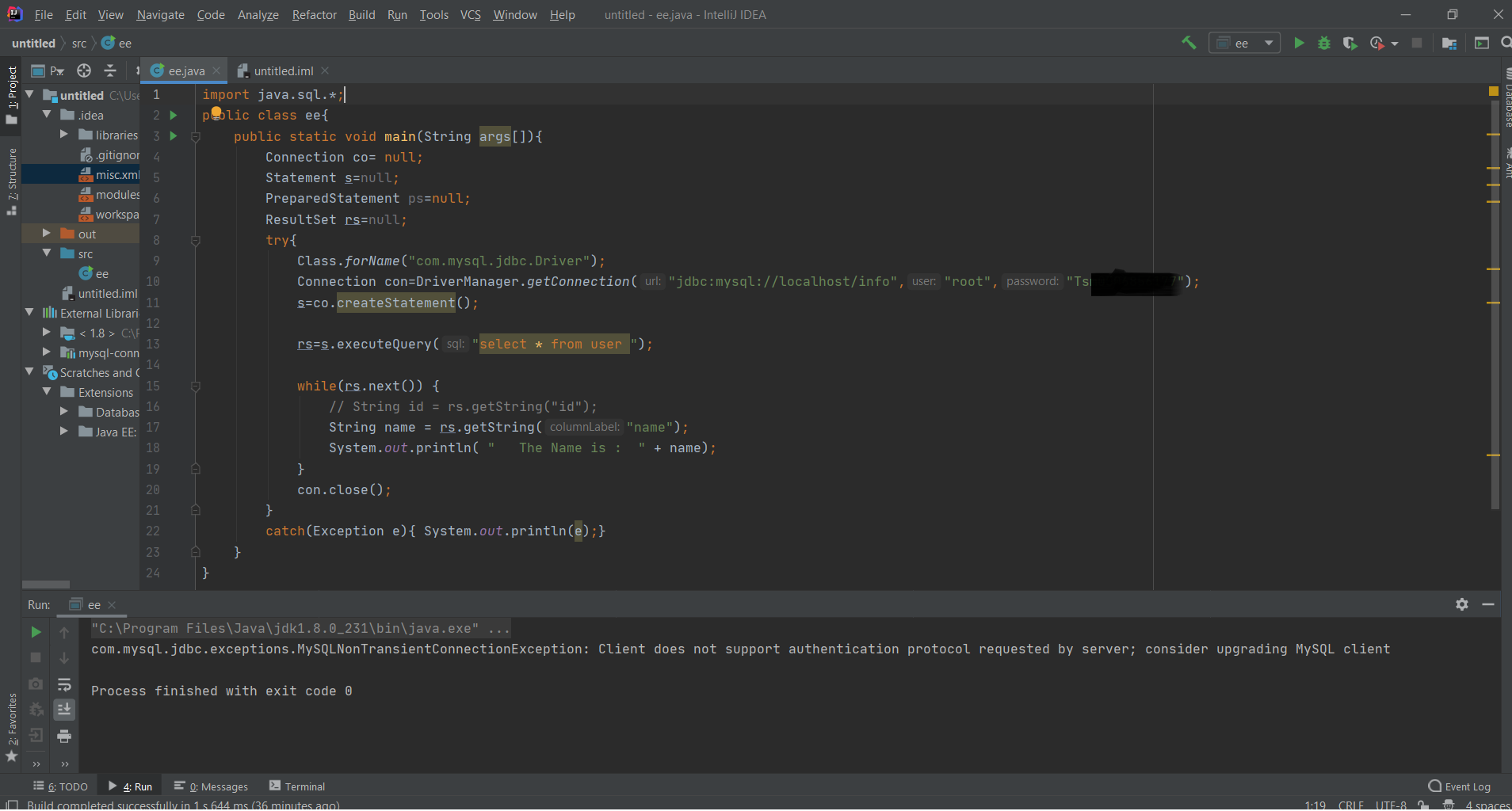Open the VCS menu
This screenshot has width=1512, height=811.
(470, 14)
